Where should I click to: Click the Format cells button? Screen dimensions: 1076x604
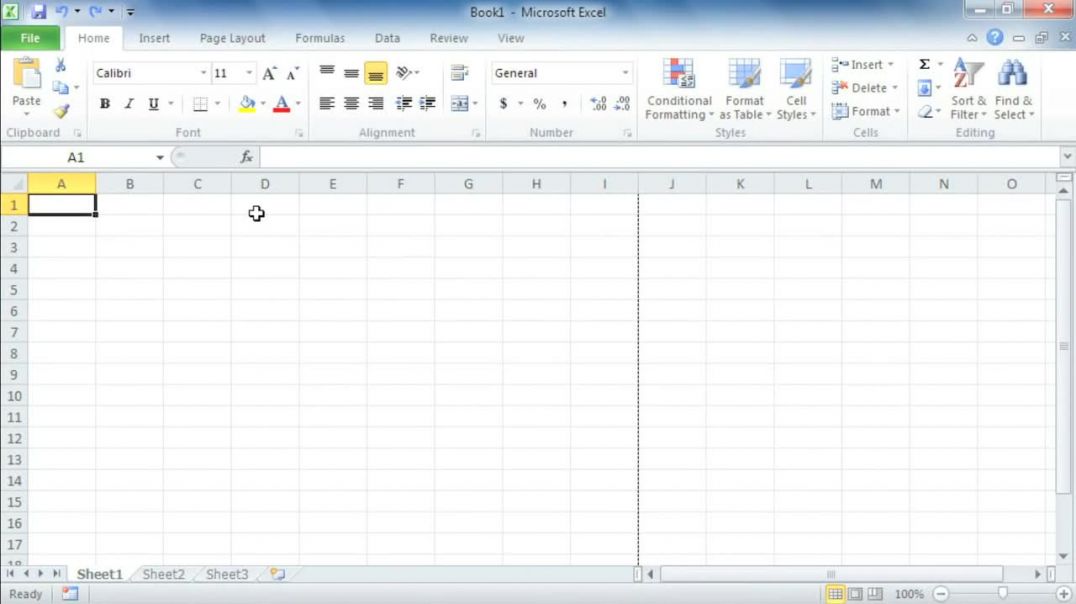(865, 111)
